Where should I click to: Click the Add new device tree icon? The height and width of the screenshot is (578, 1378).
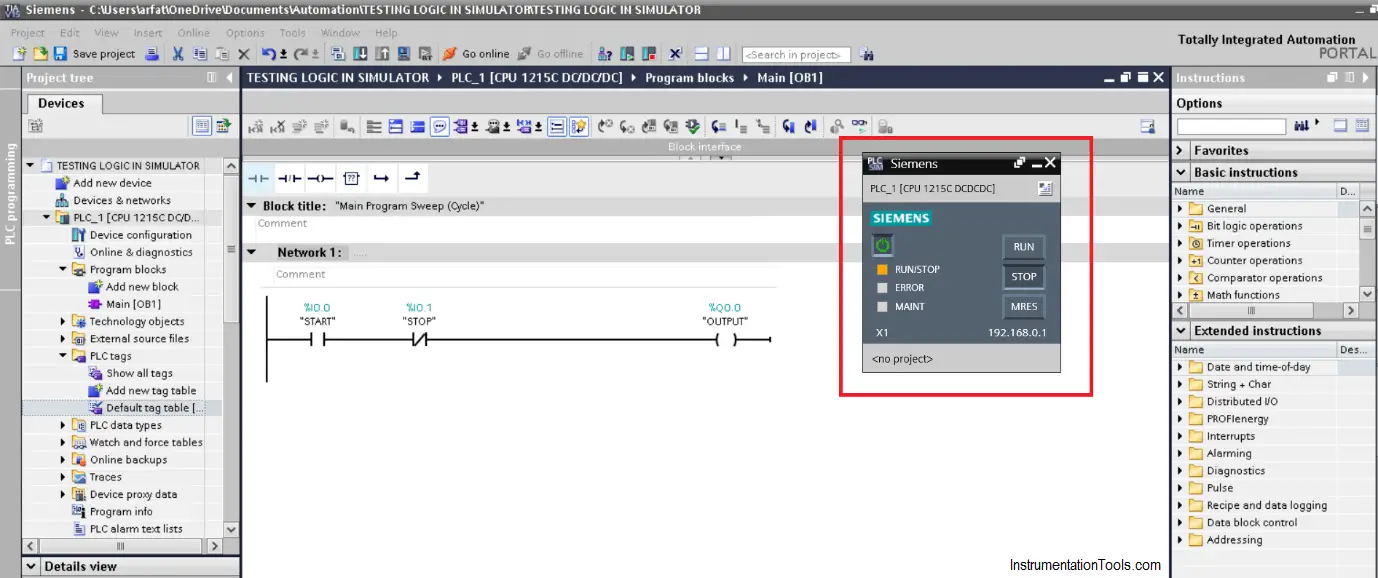[63, 183]
